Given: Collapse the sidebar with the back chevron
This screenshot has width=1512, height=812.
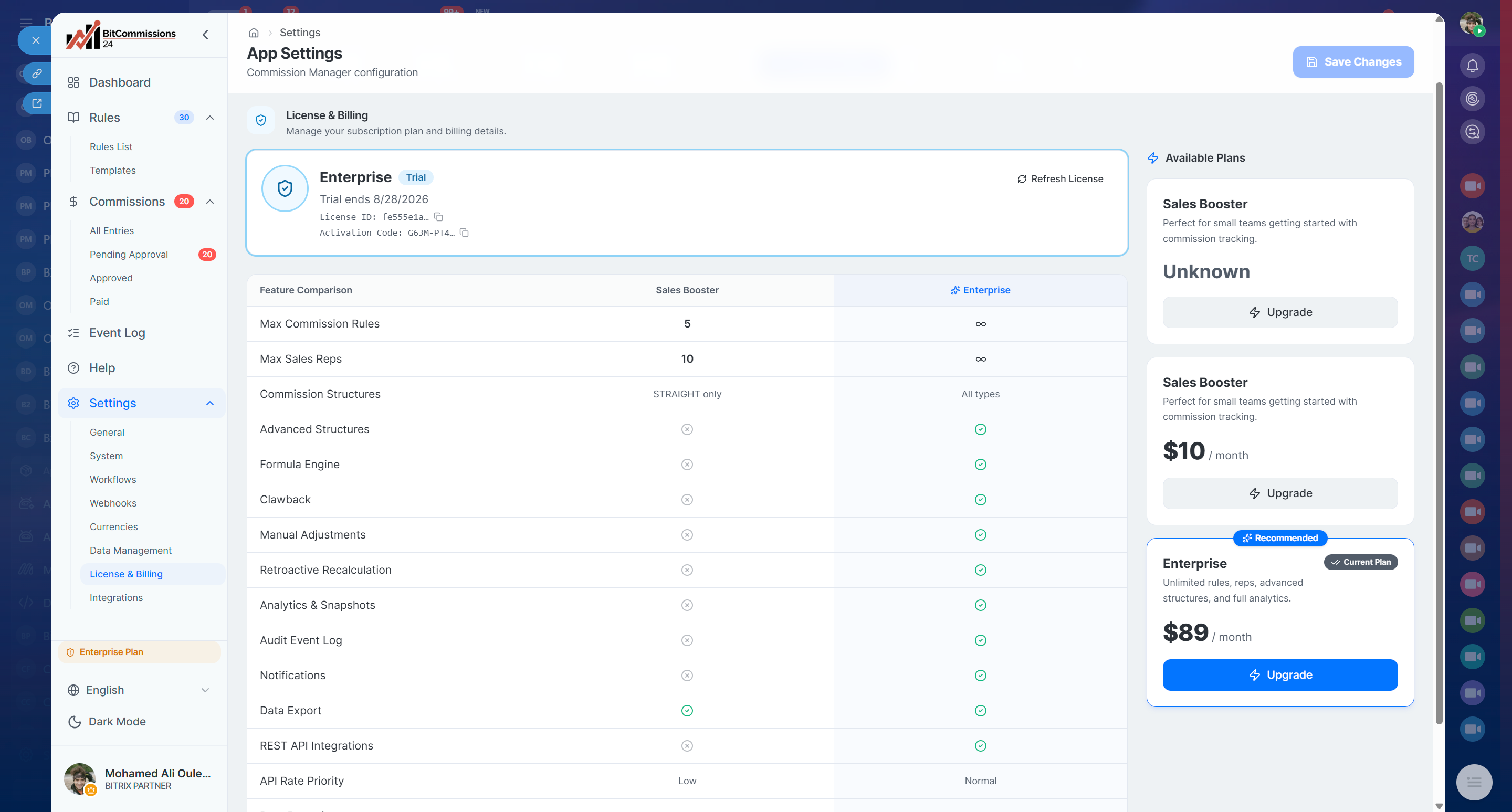Looking at the screenshot, I should coord(205,35).
